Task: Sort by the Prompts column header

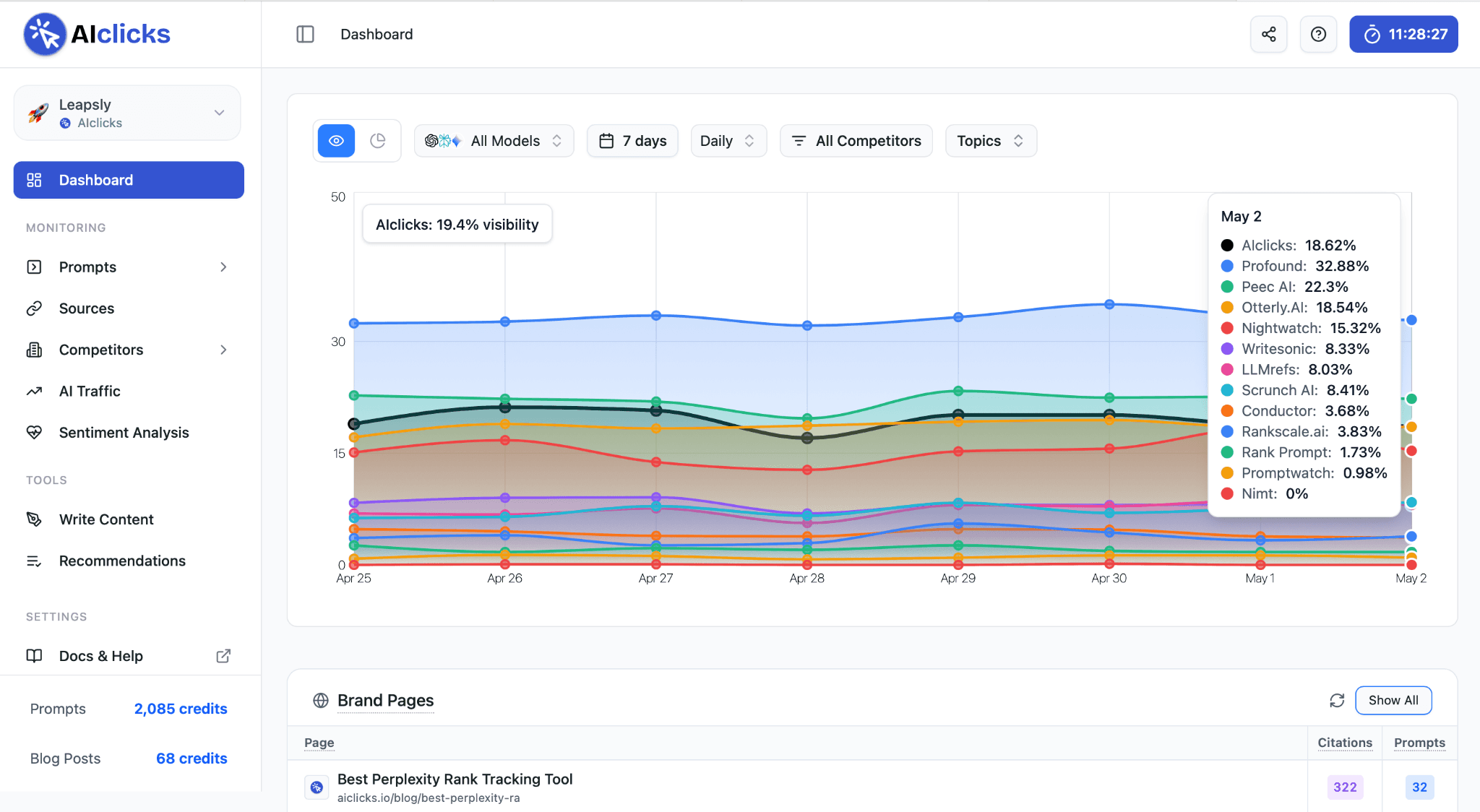Action: [x=1419, y=743]
